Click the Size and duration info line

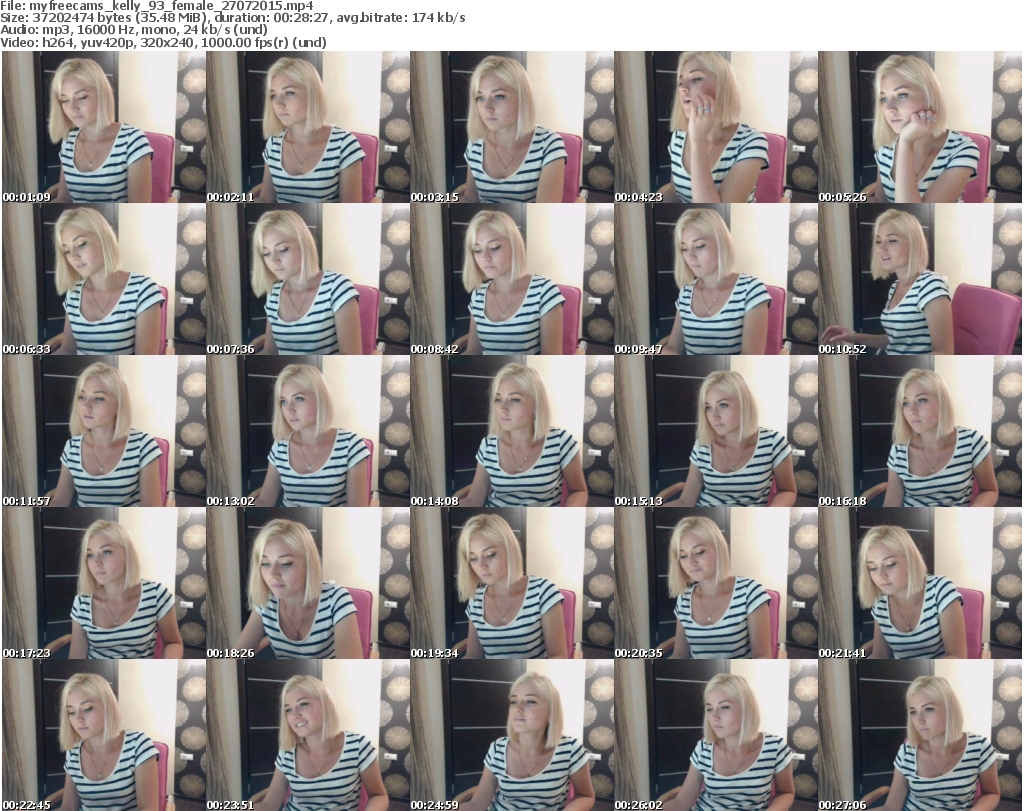pos(232,18)
